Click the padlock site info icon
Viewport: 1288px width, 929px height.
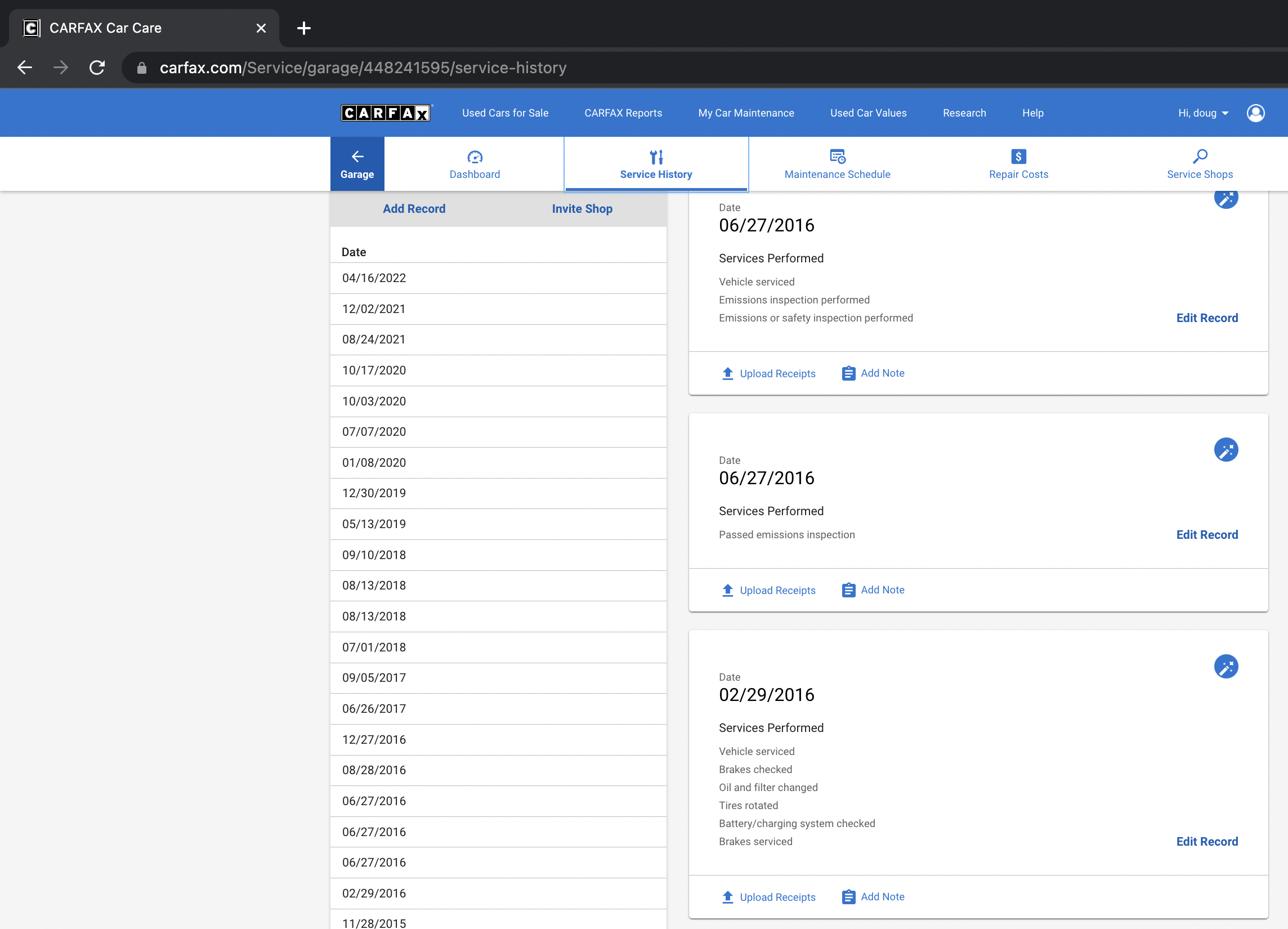pos(142,68)
